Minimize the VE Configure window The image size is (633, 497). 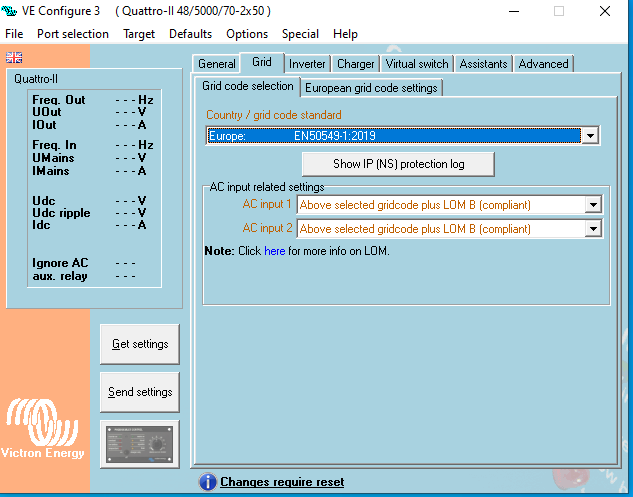click(x=514, y=11)
